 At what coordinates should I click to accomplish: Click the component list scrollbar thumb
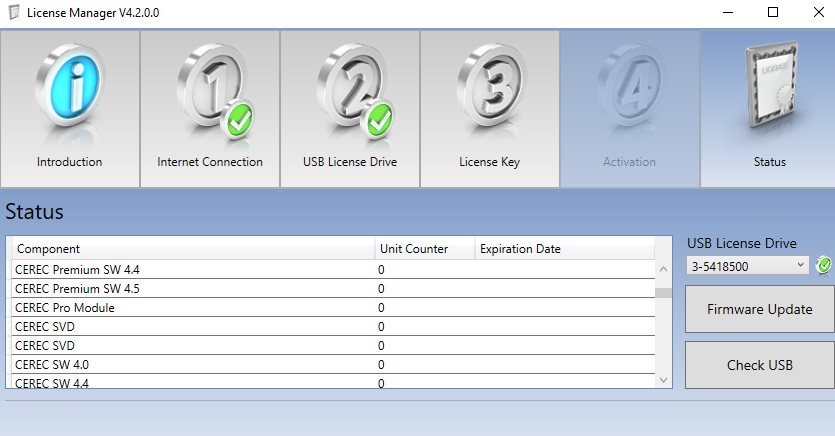[x=663, y=293]
